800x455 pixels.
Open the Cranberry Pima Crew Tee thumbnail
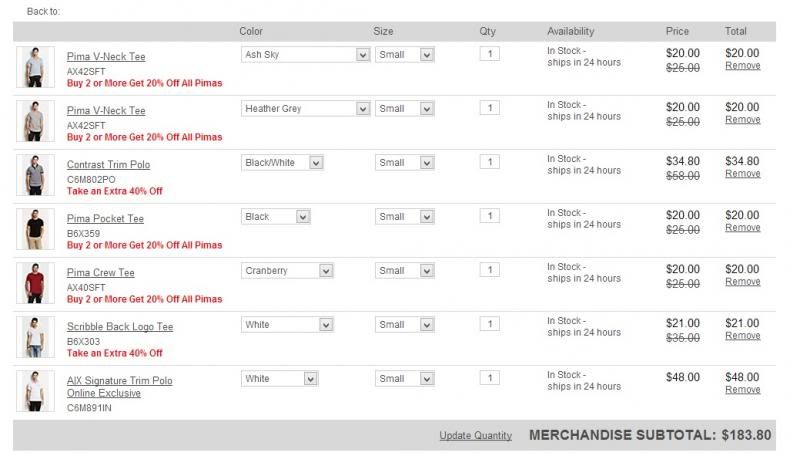click(x=35, y=282)
